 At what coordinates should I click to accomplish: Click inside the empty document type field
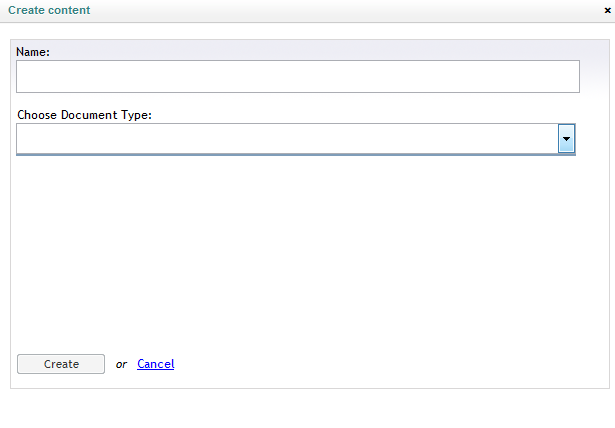click(287, 138)
